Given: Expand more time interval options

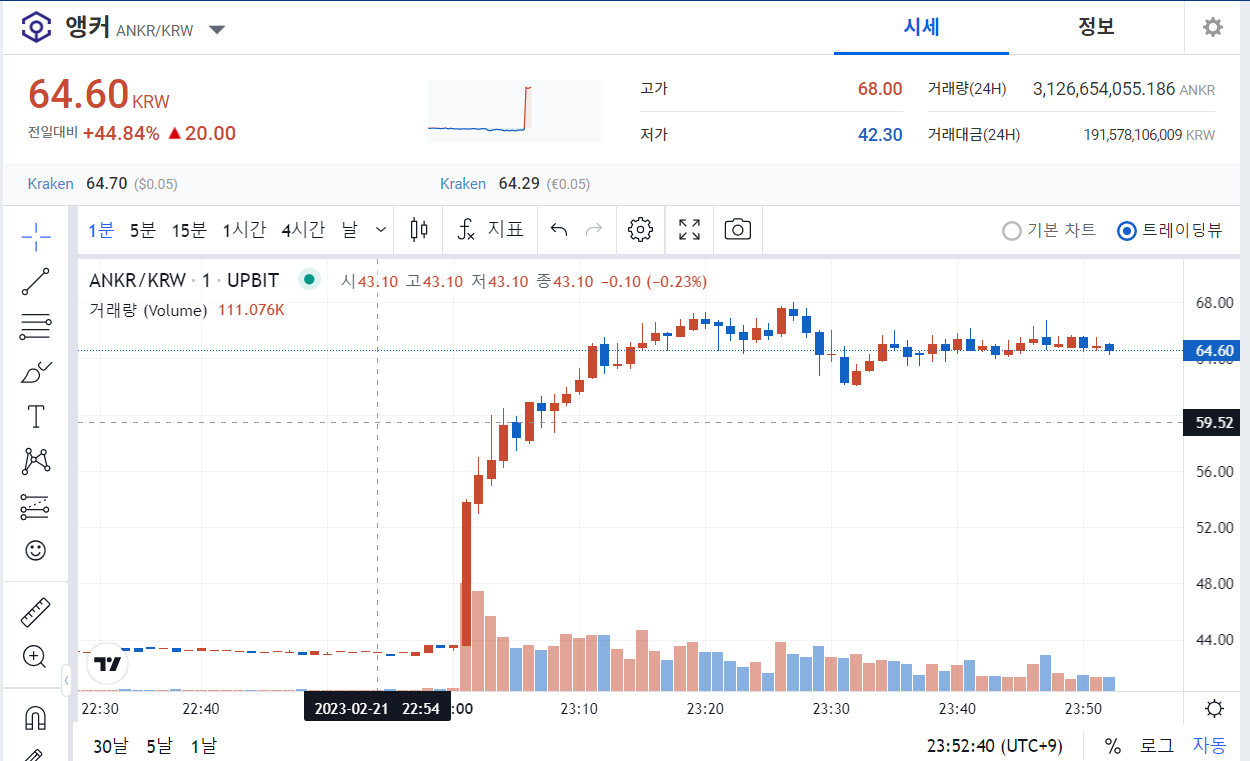Looking at the screenshot, I should (x=381, y=230).
